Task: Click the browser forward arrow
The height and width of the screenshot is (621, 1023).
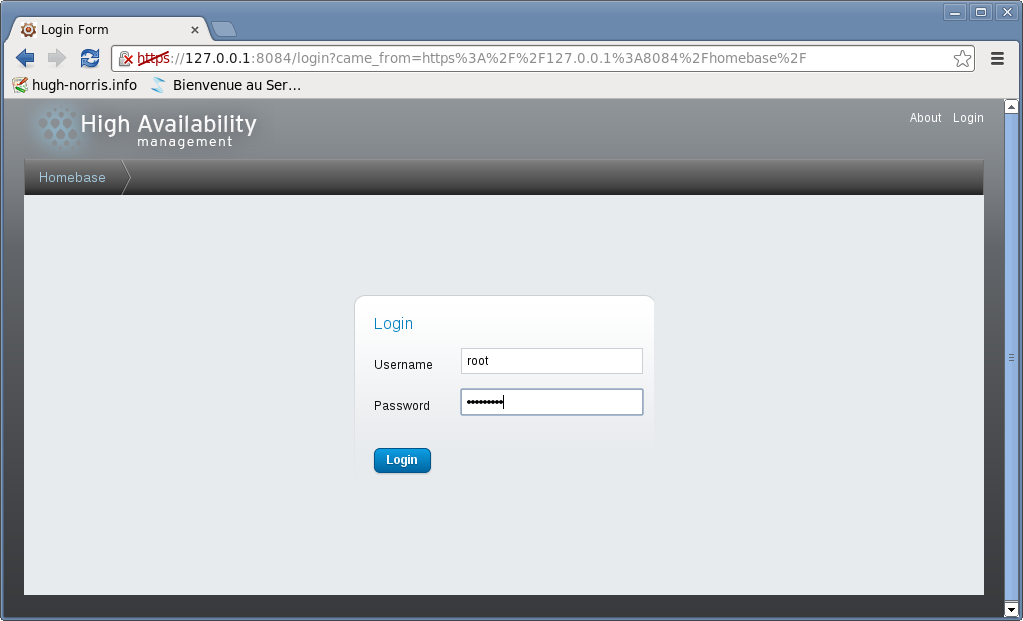Action: click(56, 58)
